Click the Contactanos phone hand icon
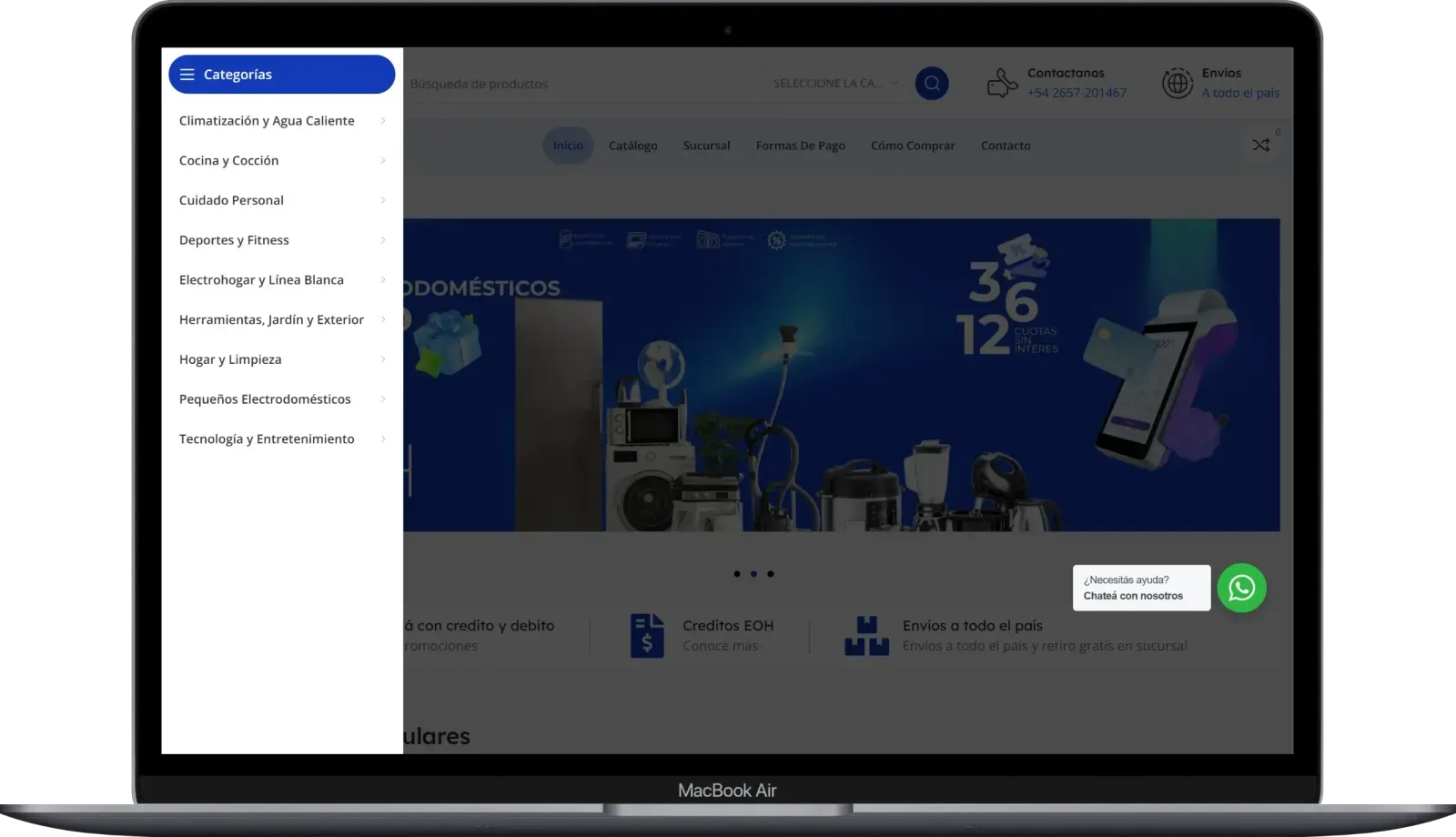Image resolution: width=1456 pixels, height=837 pixels. point(1002,83)
